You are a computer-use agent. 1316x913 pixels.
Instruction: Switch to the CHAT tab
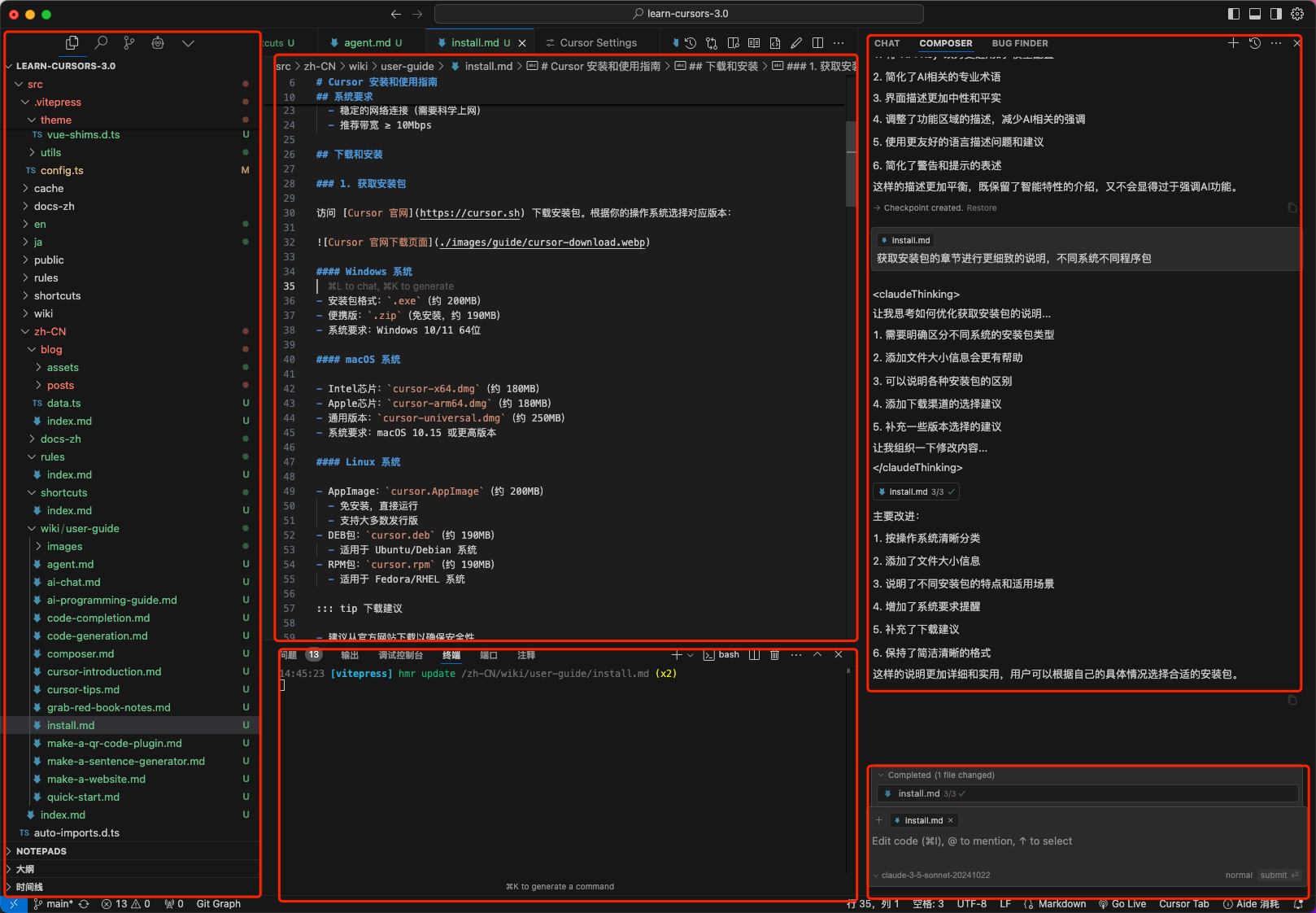point(887,44)
